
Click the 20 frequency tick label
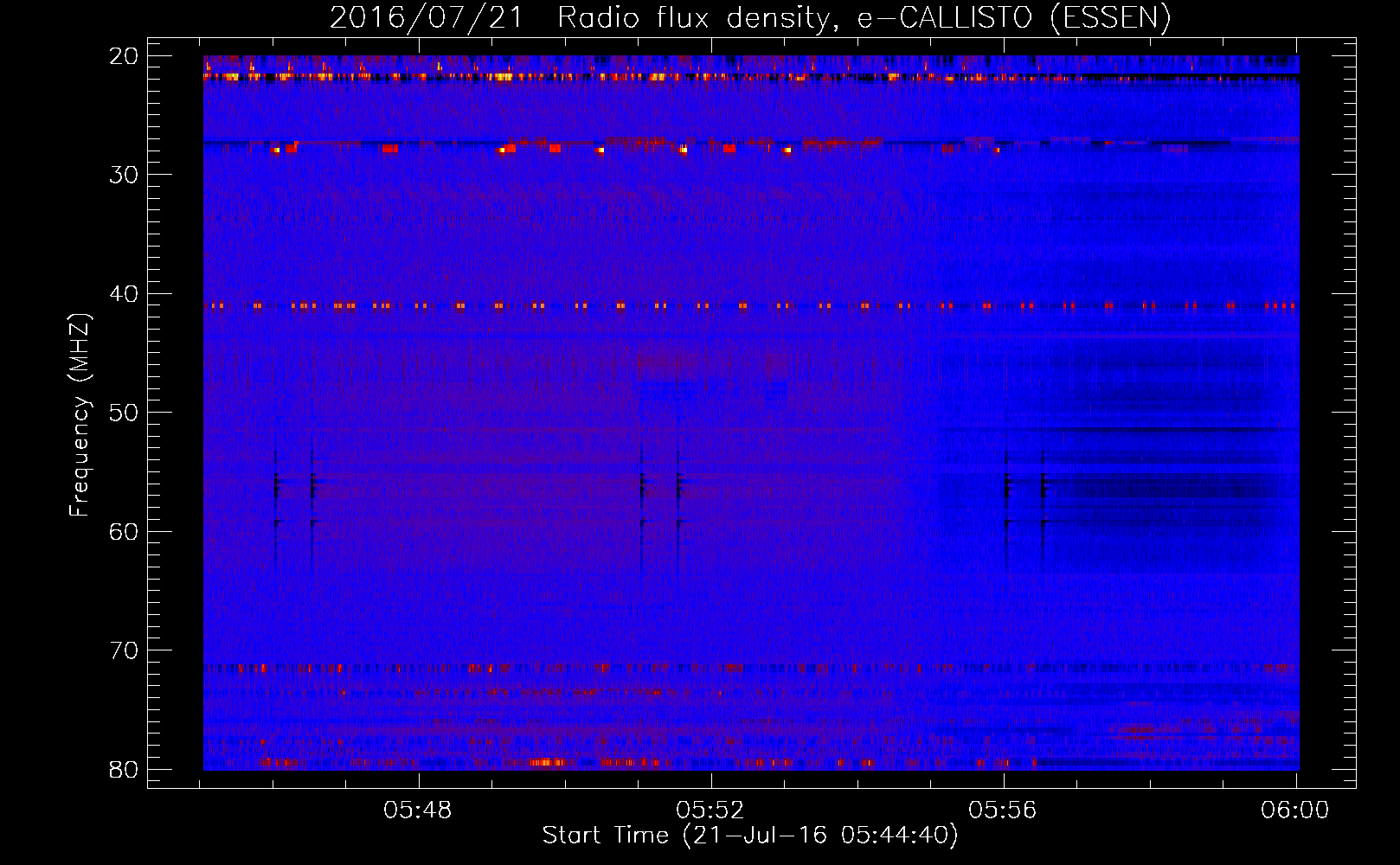pyautogui.click(x=124, y=56)
